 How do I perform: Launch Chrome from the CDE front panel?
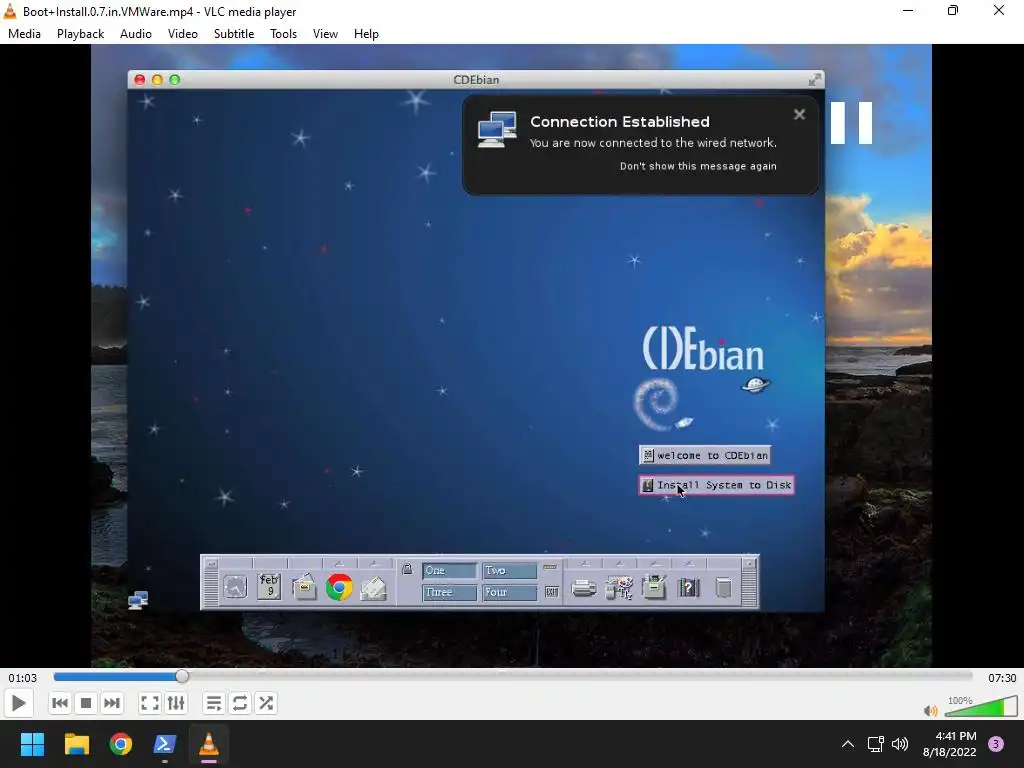[x=339, y=587]
